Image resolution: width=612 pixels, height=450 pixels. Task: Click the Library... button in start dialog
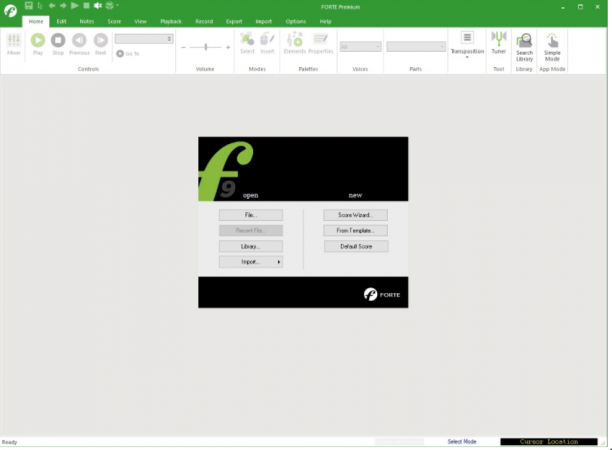[251, 246]
